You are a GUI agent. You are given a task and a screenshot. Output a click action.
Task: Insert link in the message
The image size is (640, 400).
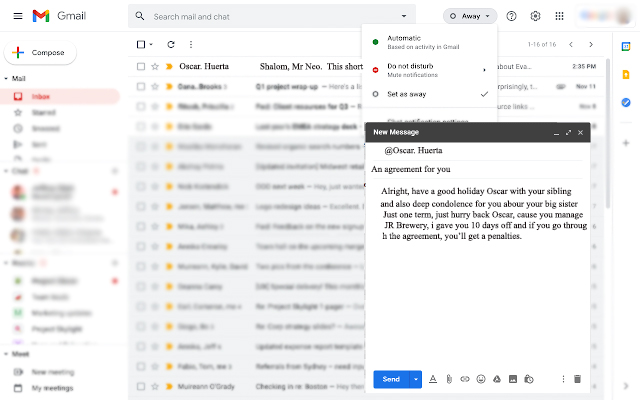[464, 379]
